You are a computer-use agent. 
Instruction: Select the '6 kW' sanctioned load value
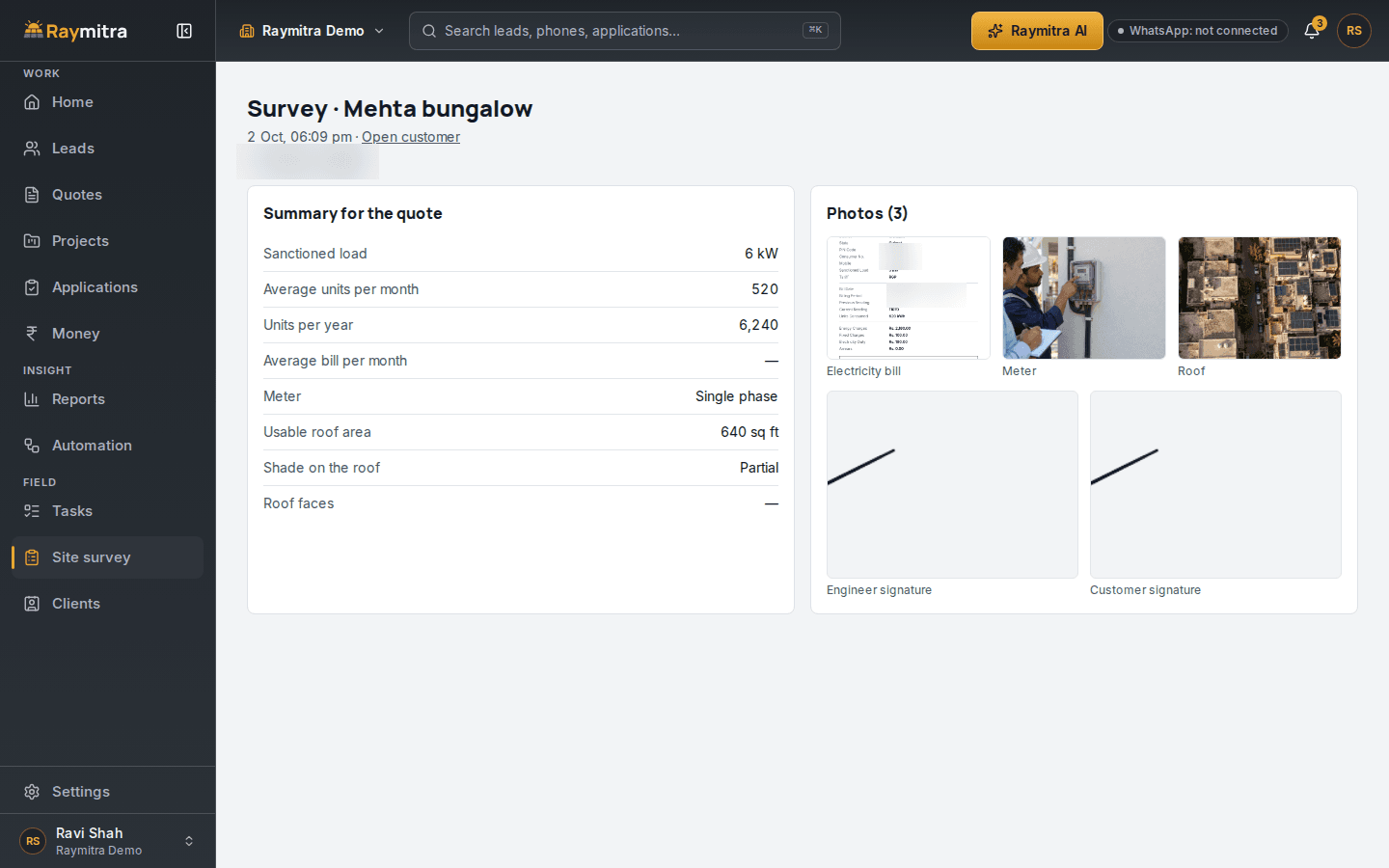coord(761,254)
